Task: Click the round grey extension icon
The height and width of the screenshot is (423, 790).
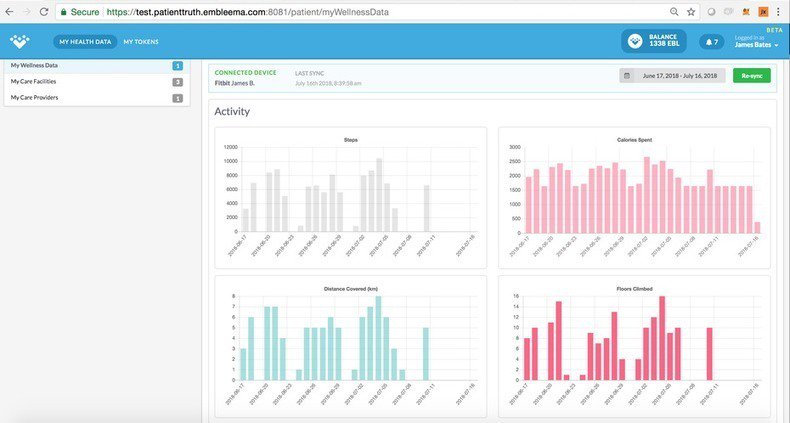Action: click(711, 12)
